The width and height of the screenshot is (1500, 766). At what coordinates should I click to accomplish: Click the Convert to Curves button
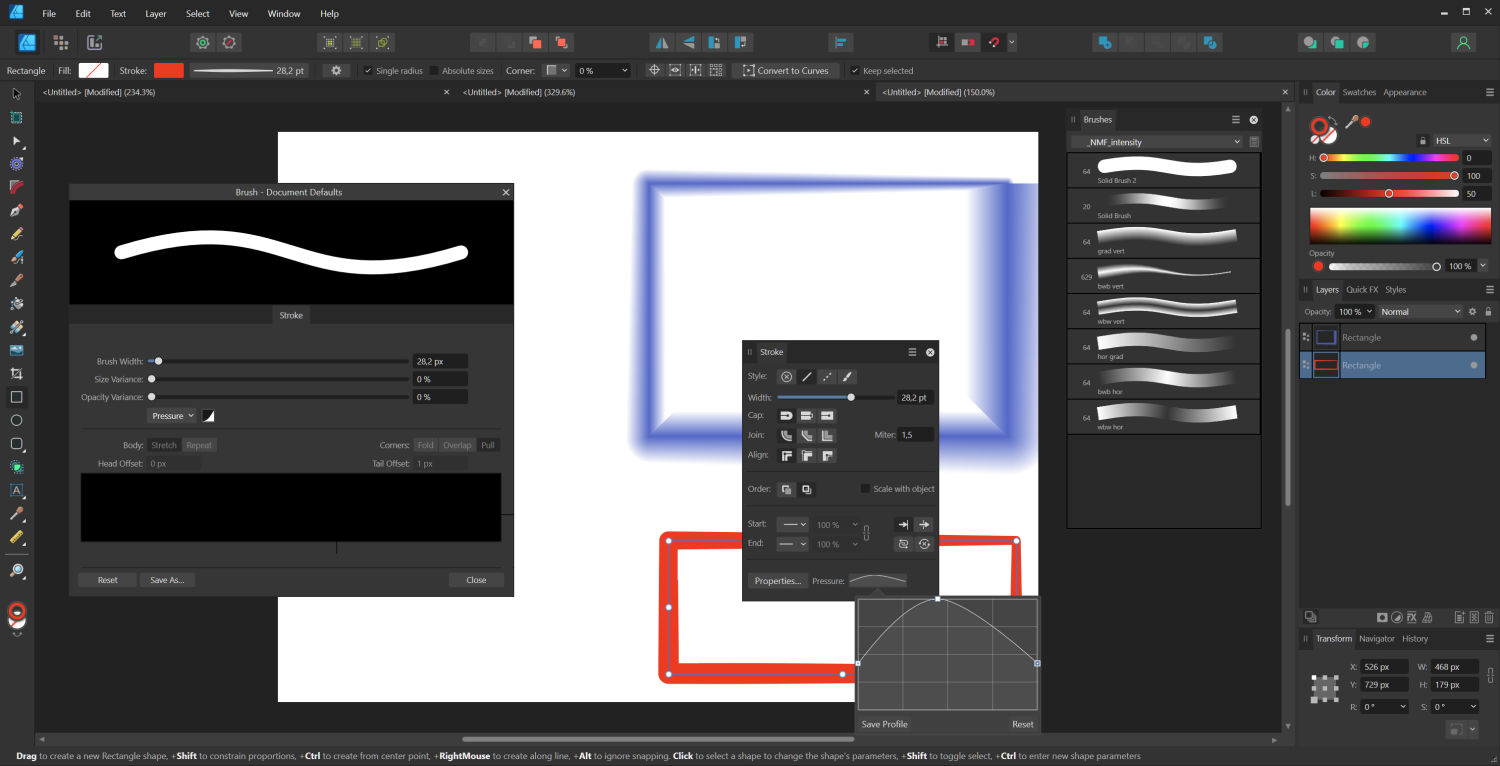pos(788,70)
